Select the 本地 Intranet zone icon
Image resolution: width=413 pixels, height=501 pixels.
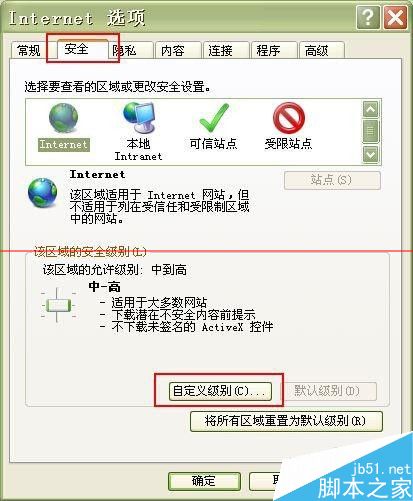pyautogui.click(x=139, y=117)
